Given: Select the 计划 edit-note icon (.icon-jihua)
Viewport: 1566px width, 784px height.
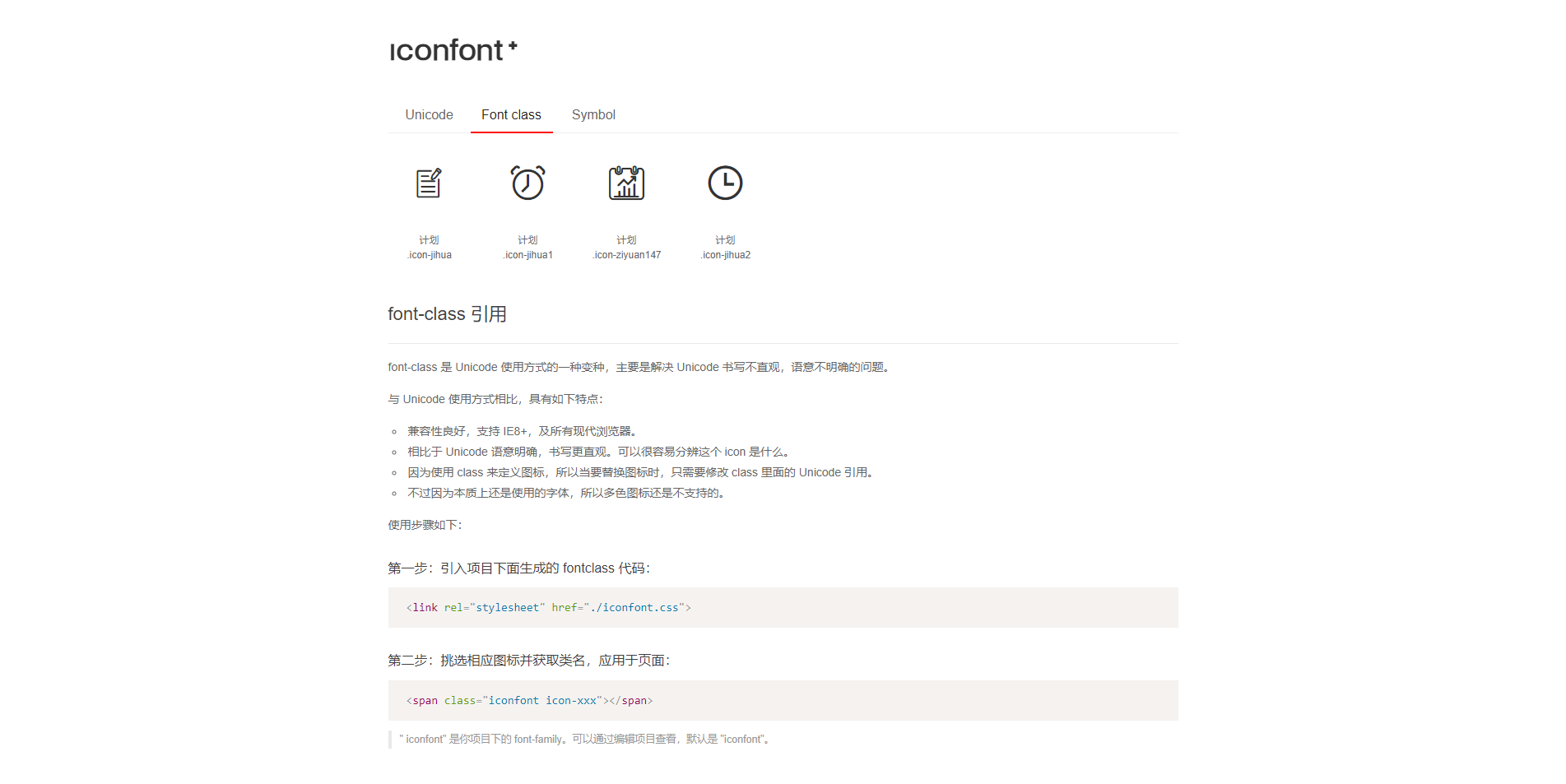Looking at the screenshot, I should [429, 183].
